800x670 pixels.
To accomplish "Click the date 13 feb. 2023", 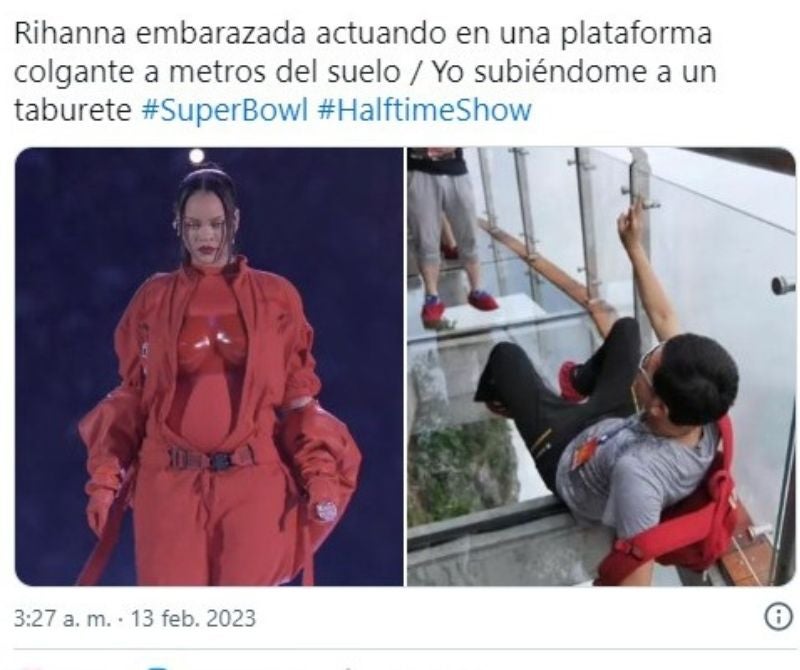I will coord(193,618).
